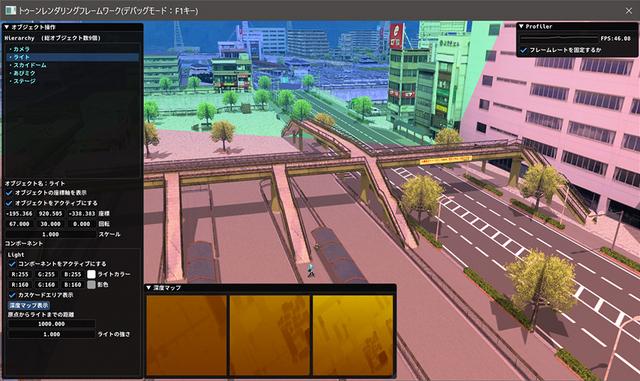Select あぴミク object in the Hierarchy
The width and height of the screenshot is (640, 381).
click(24, 73)
